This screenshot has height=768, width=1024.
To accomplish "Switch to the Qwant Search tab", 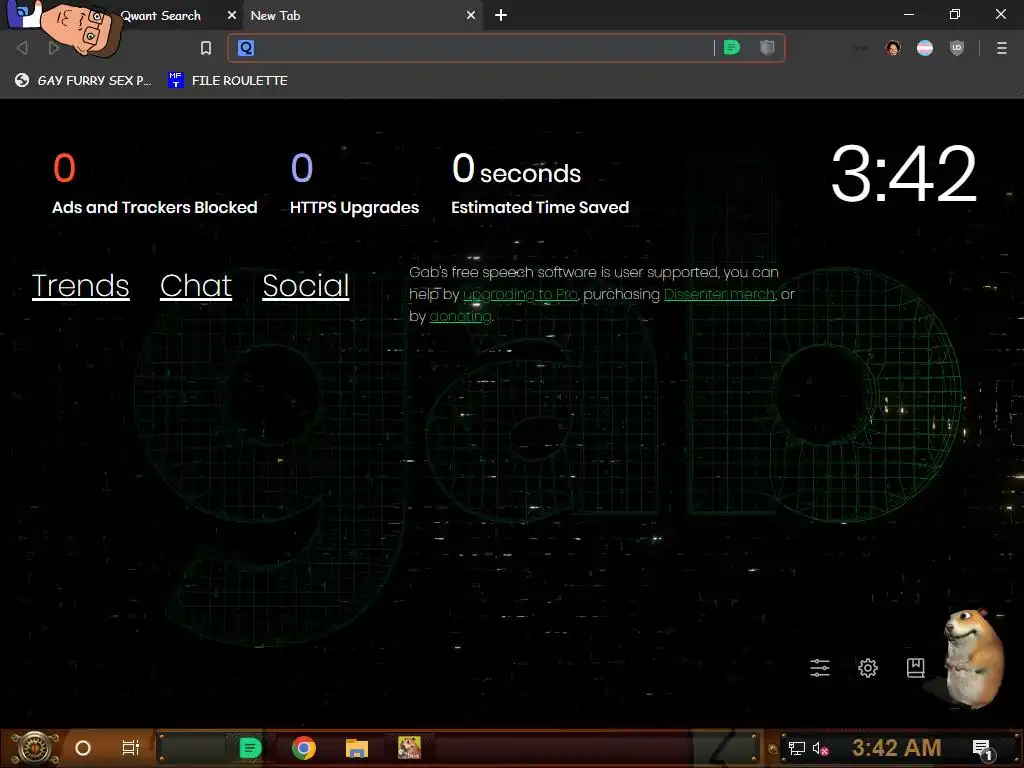I will [161, 16].
